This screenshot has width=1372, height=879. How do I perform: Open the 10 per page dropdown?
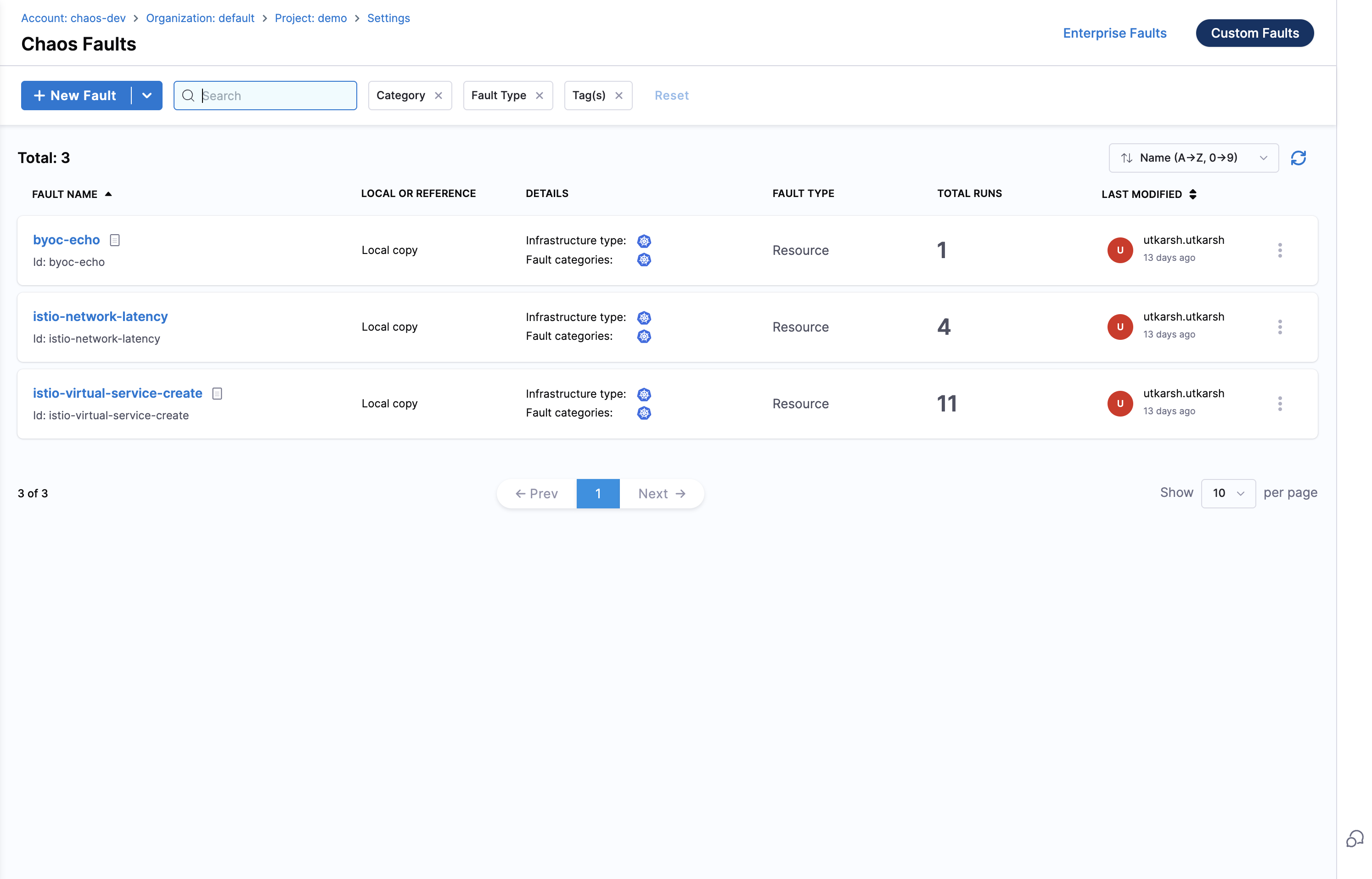[1228, 493]
